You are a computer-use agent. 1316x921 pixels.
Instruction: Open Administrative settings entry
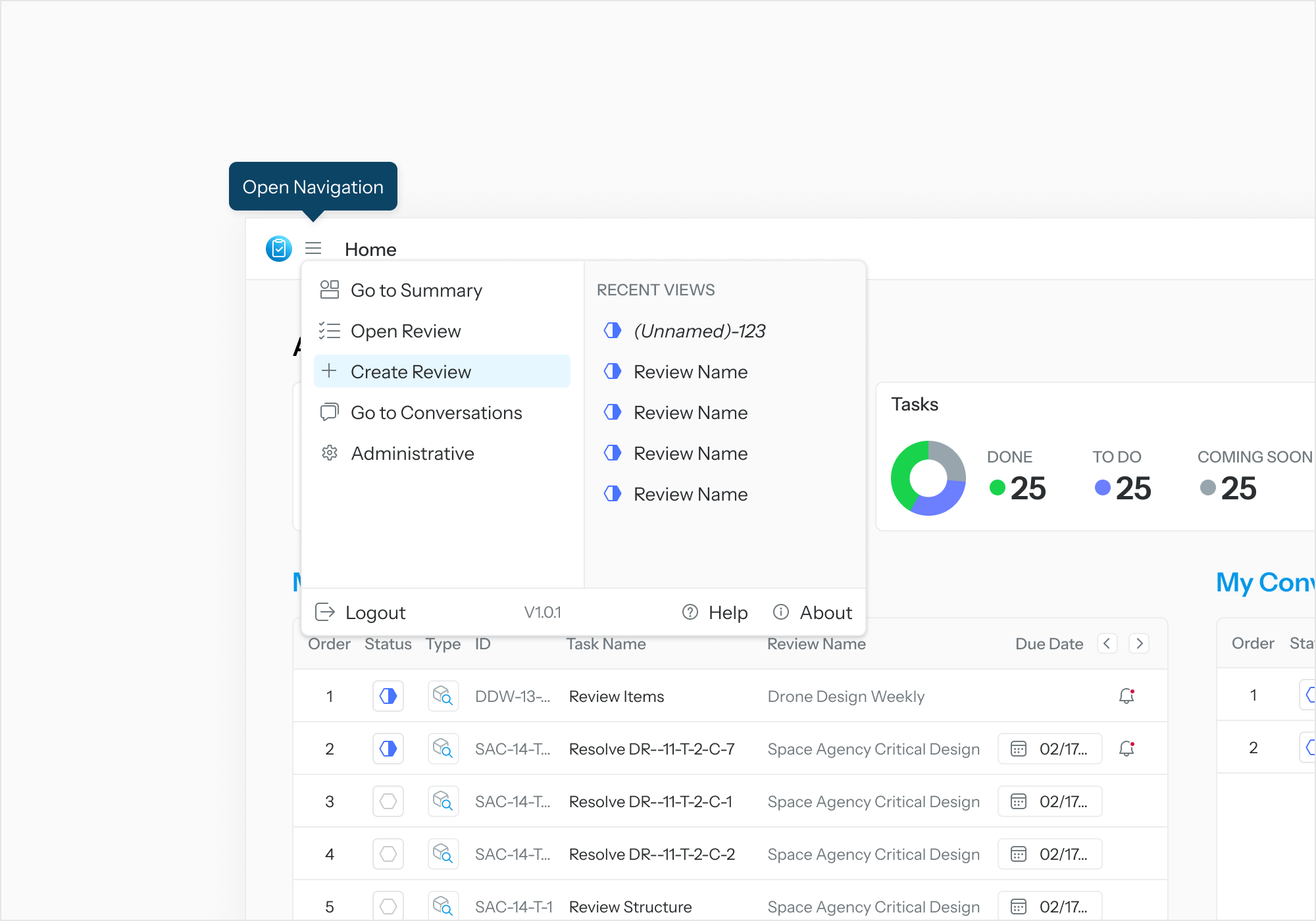pos(412,453)
